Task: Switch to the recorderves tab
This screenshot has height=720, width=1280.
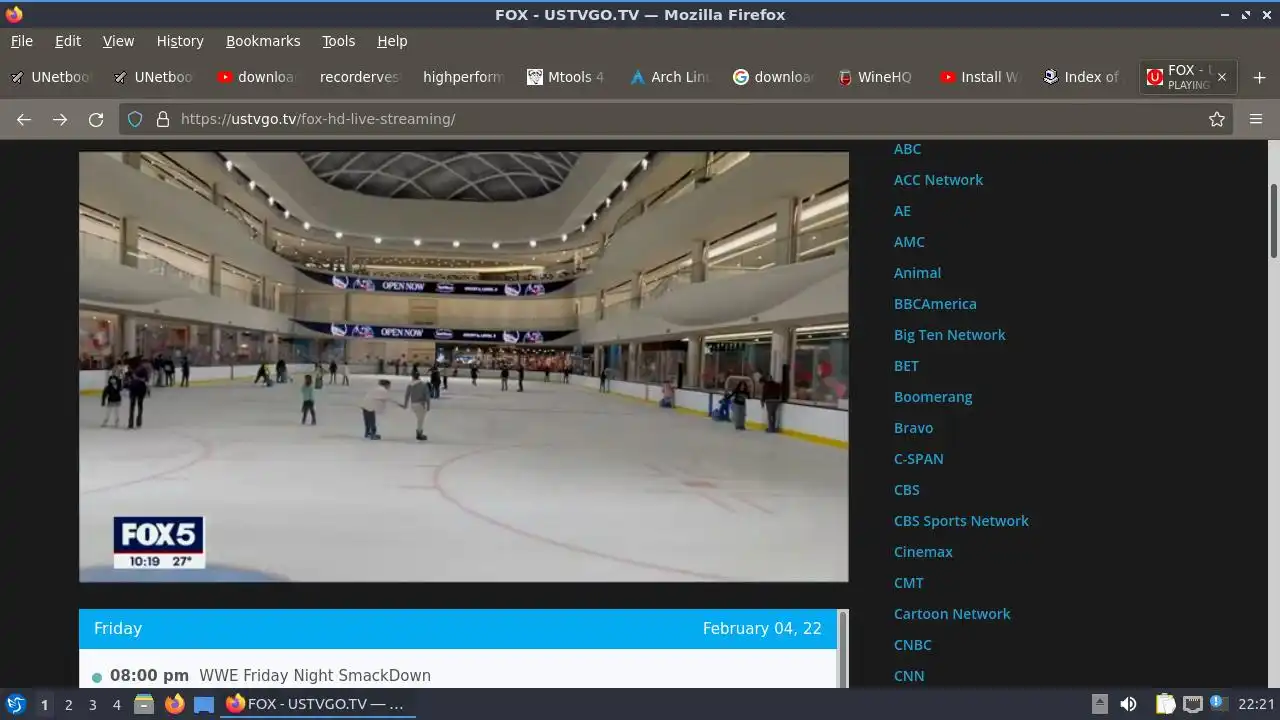Action: click(360, 77)
